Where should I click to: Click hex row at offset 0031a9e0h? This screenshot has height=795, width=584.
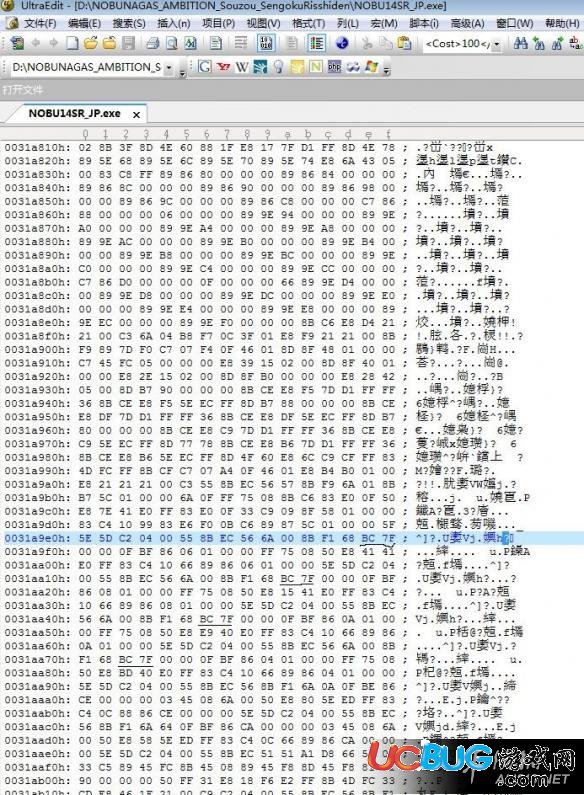292,538
